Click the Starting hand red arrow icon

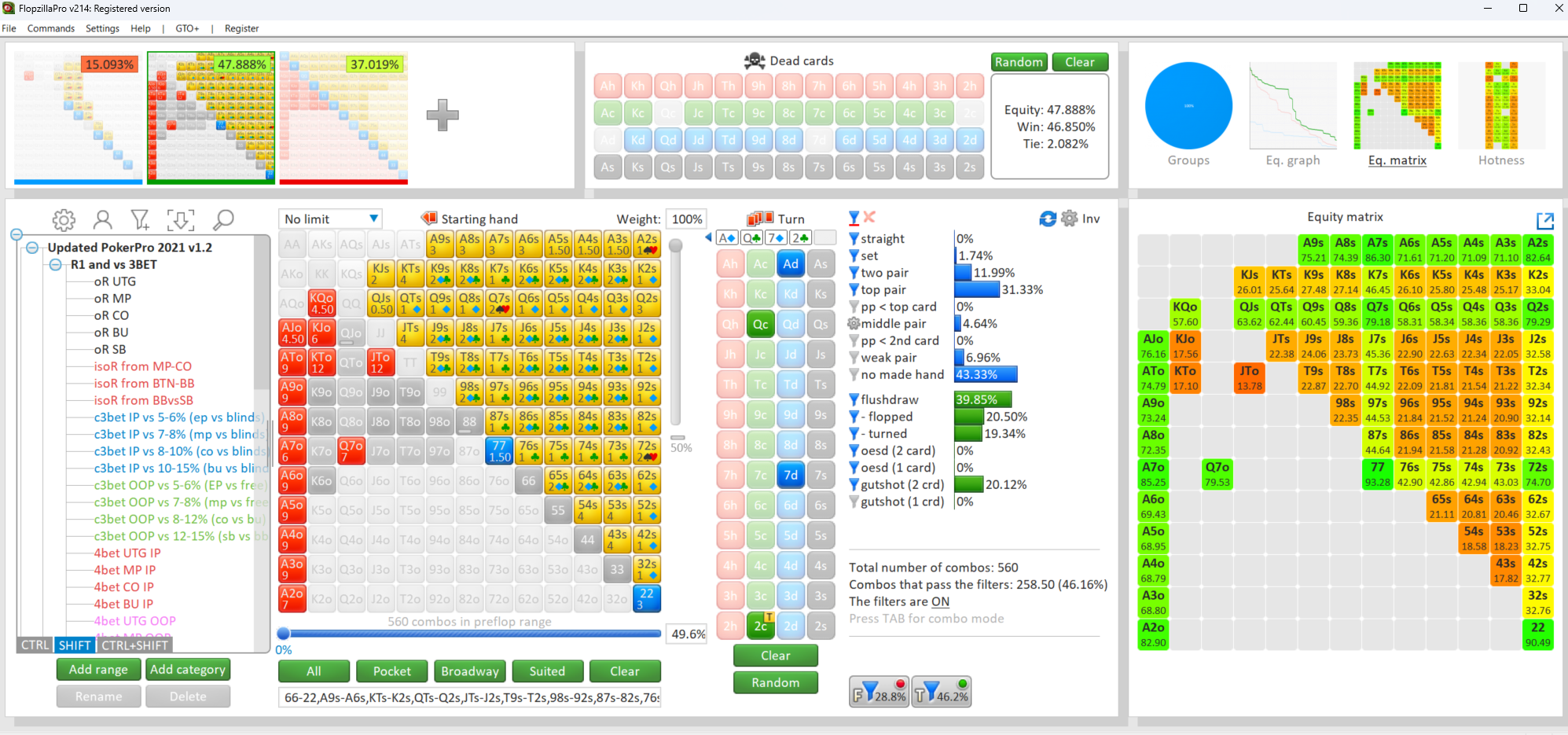click(x=429, y=218)
